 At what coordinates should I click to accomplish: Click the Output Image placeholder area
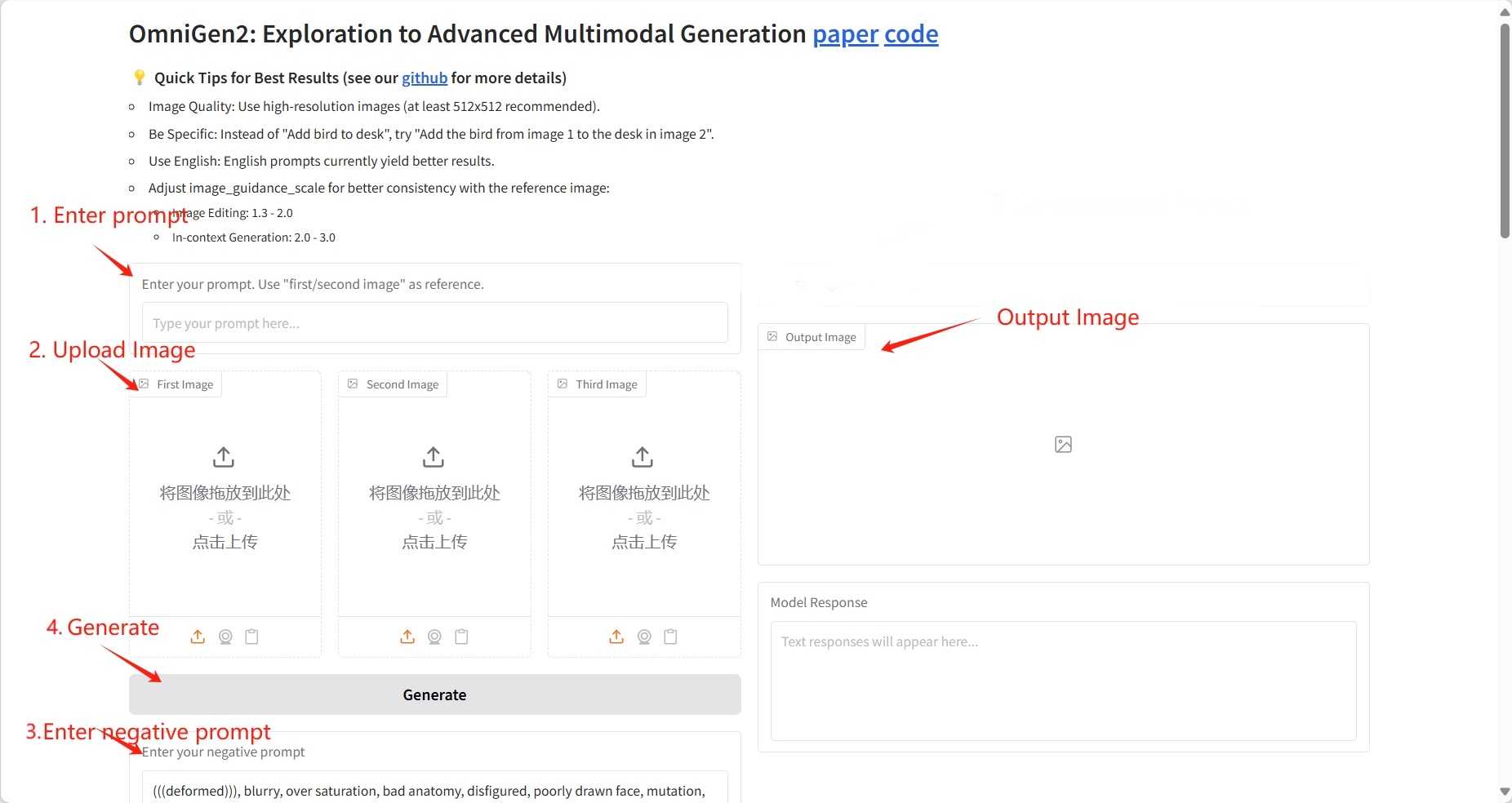click(x=1063, y=445)
